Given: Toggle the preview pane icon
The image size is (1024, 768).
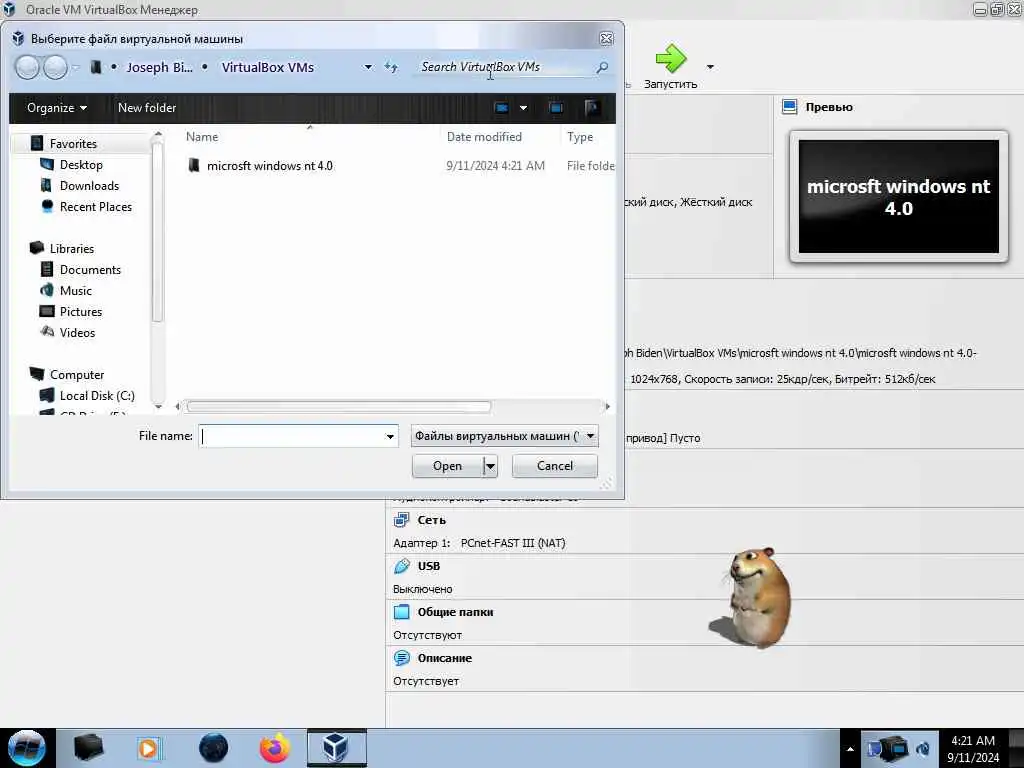Looking at the screenshot, I should click(x=556, y=108).
